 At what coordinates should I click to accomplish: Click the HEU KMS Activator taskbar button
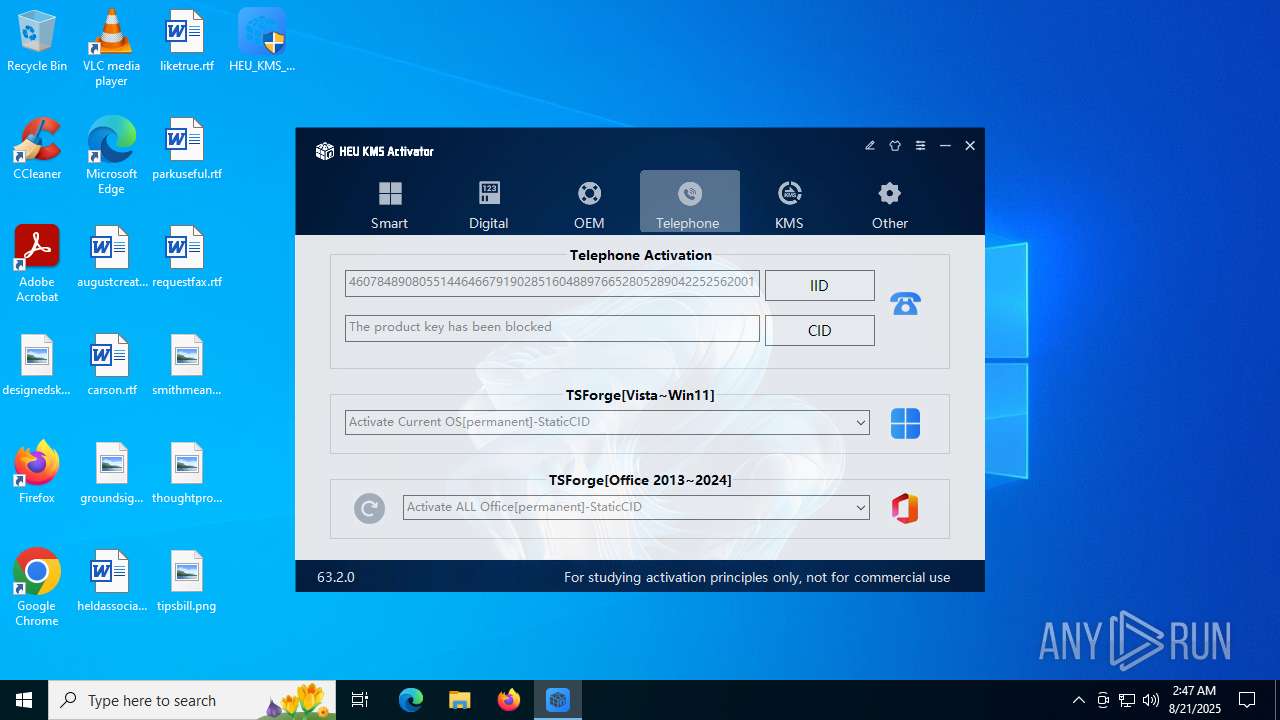(x=557, y=700)
